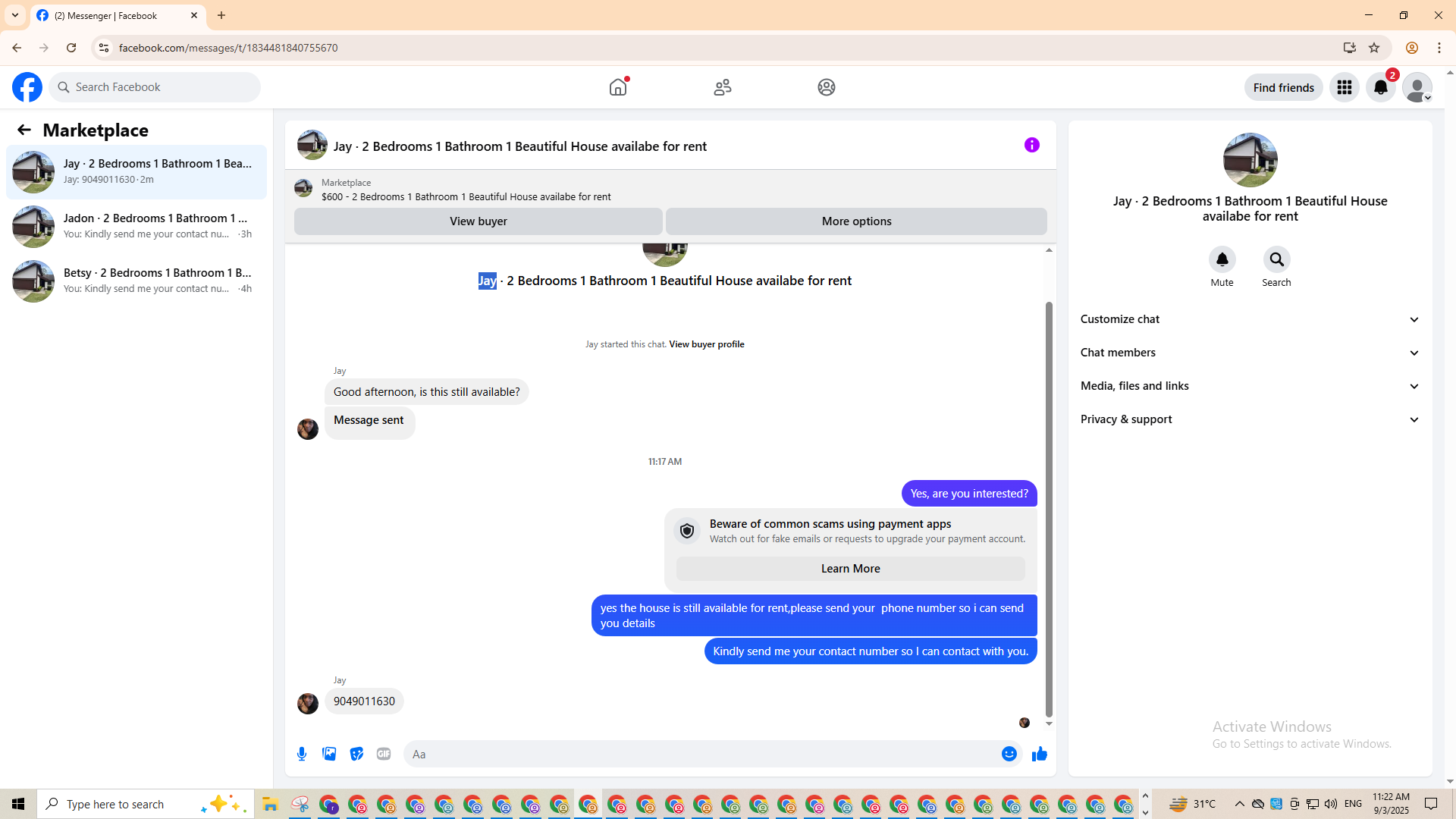Open the Facebook logo home link
Screen dimensions: 1456x819
pyautogui.click(x=27, y=87)
